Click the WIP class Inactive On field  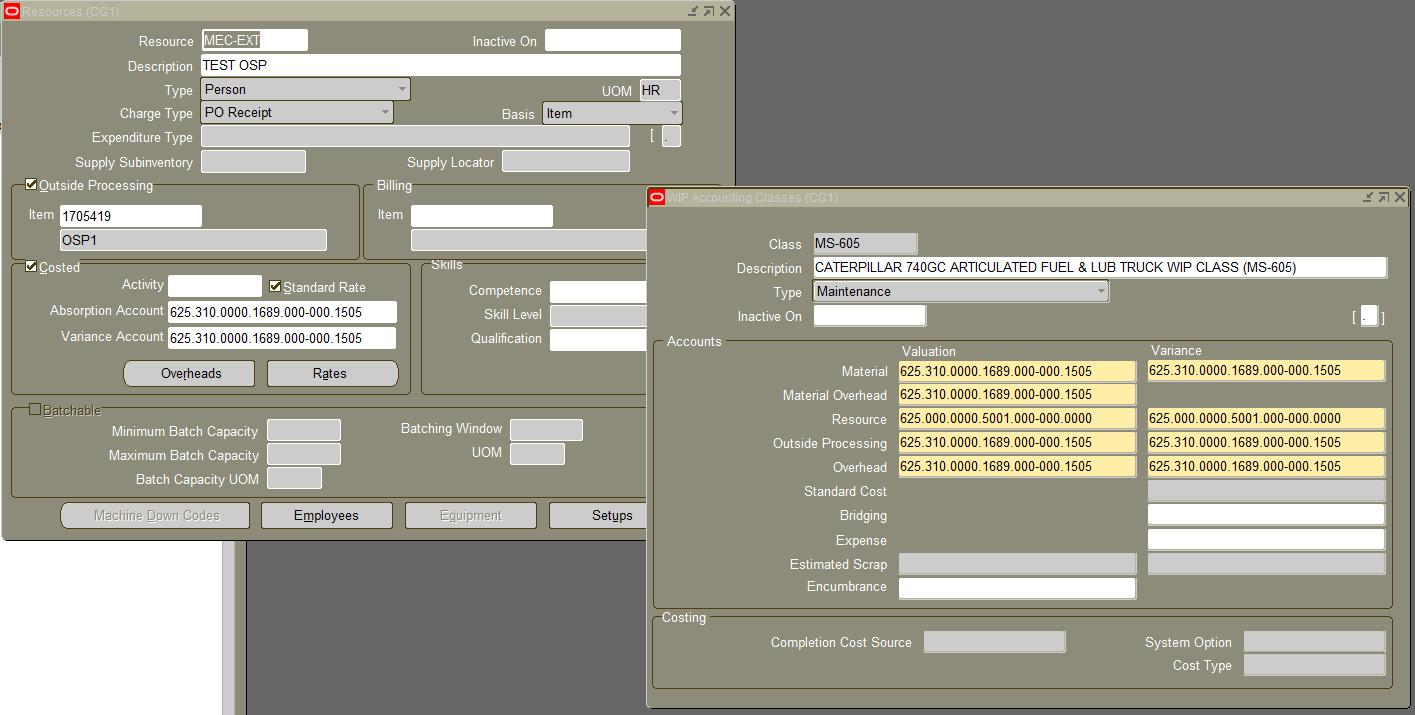[870, 316]
